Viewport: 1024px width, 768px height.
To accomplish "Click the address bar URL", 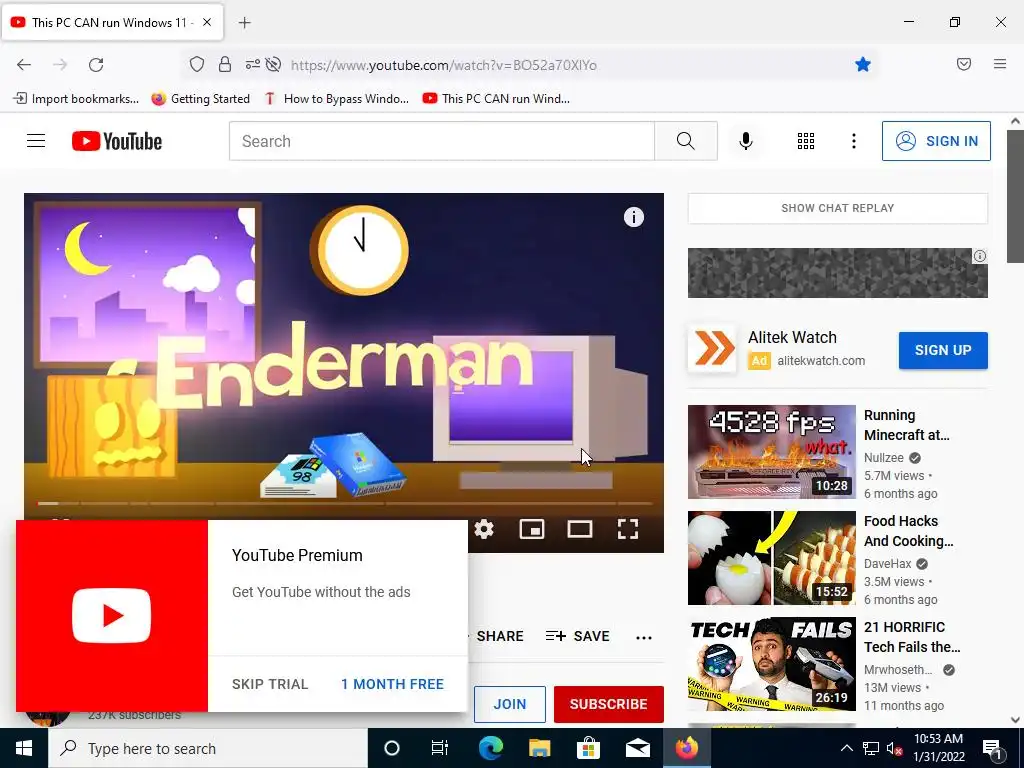I will click(x=443, y=65).
